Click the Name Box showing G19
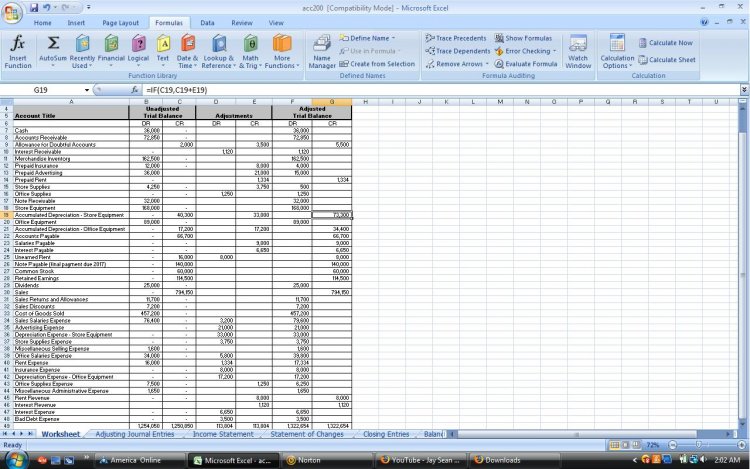The image size is (750, 469). 45,90
